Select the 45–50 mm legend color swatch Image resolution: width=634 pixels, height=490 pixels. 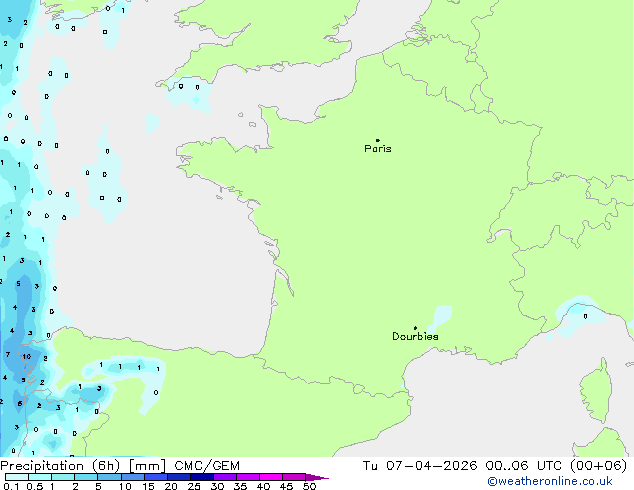point(294,477)
